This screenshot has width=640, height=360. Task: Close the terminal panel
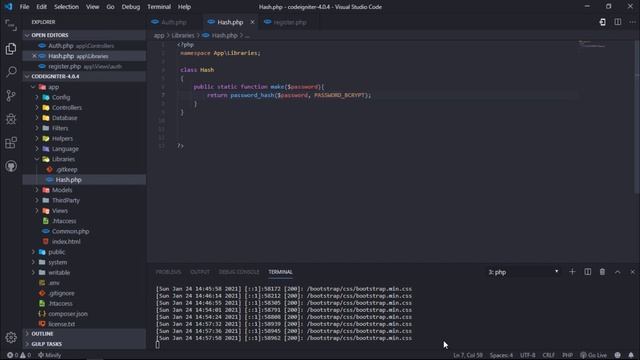[632, 272]
